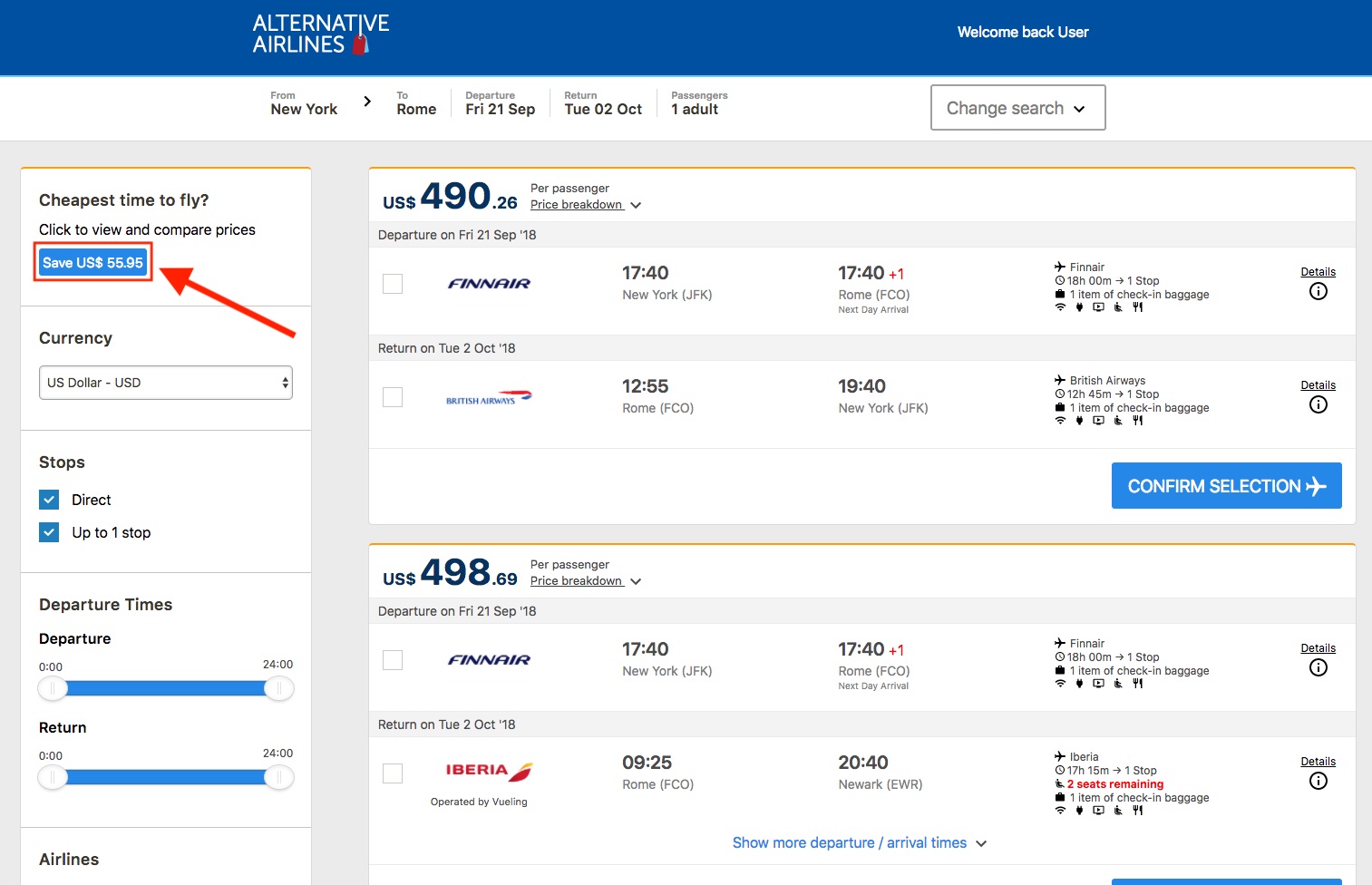Image resolution: width=1372 pixels, height=885 pixels.
Task: Click From New York search field
Action: pyautogui.click(x=304, y=103)
